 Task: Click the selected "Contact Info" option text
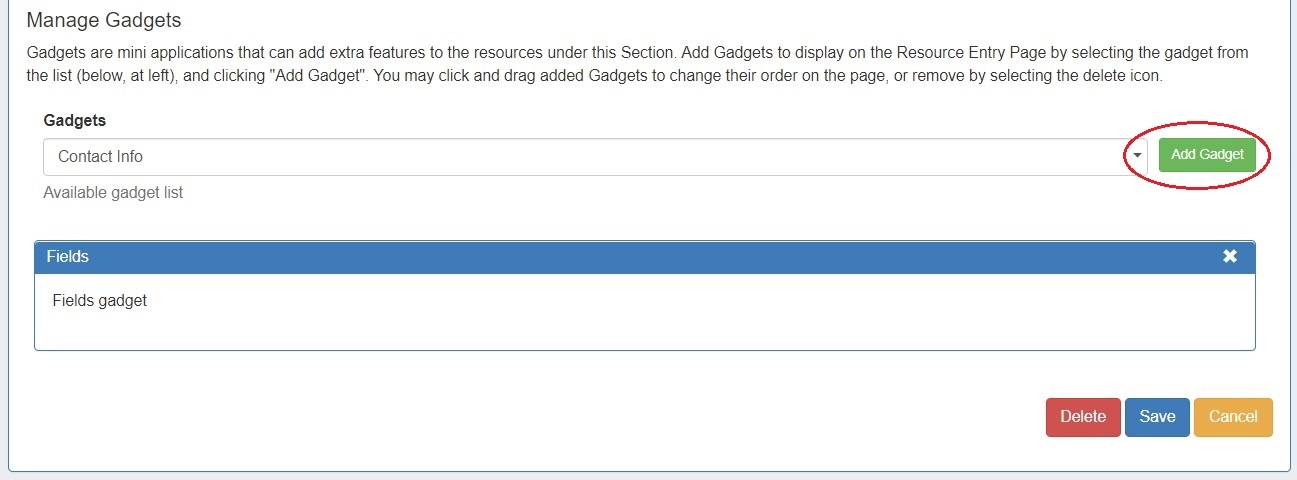pos(100,157)
